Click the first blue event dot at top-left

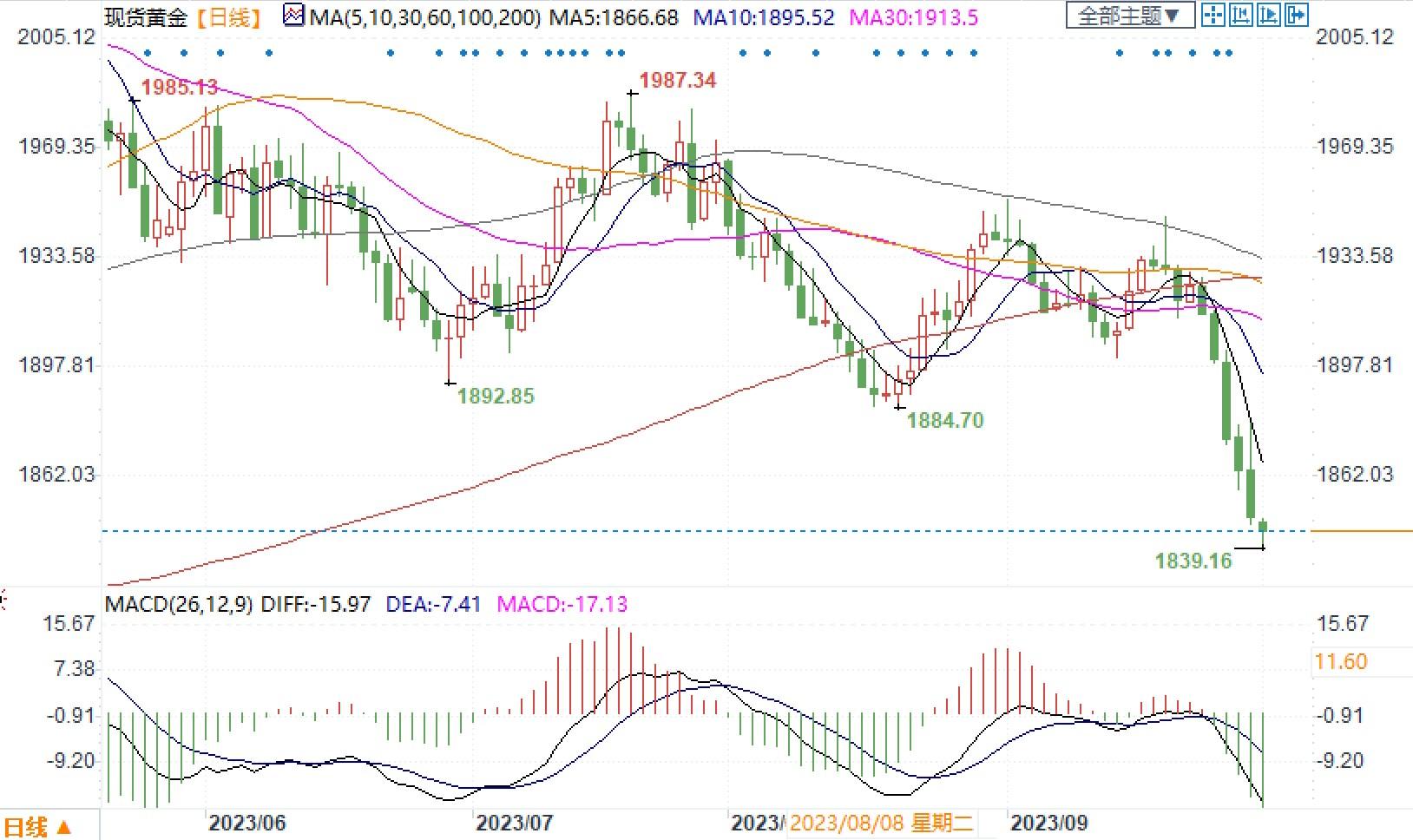click(x=148, y=53)
